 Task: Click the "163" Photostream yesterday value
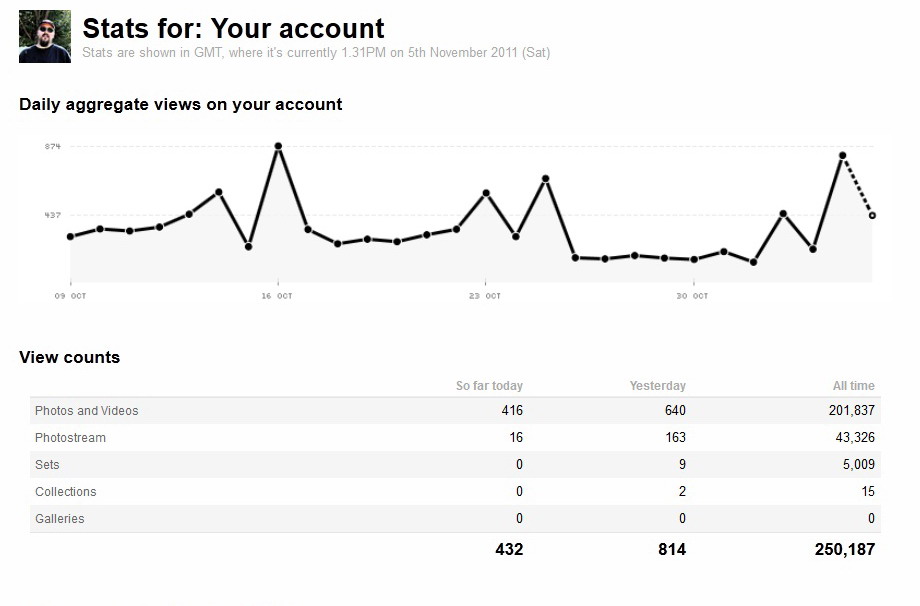click(676, 438)
